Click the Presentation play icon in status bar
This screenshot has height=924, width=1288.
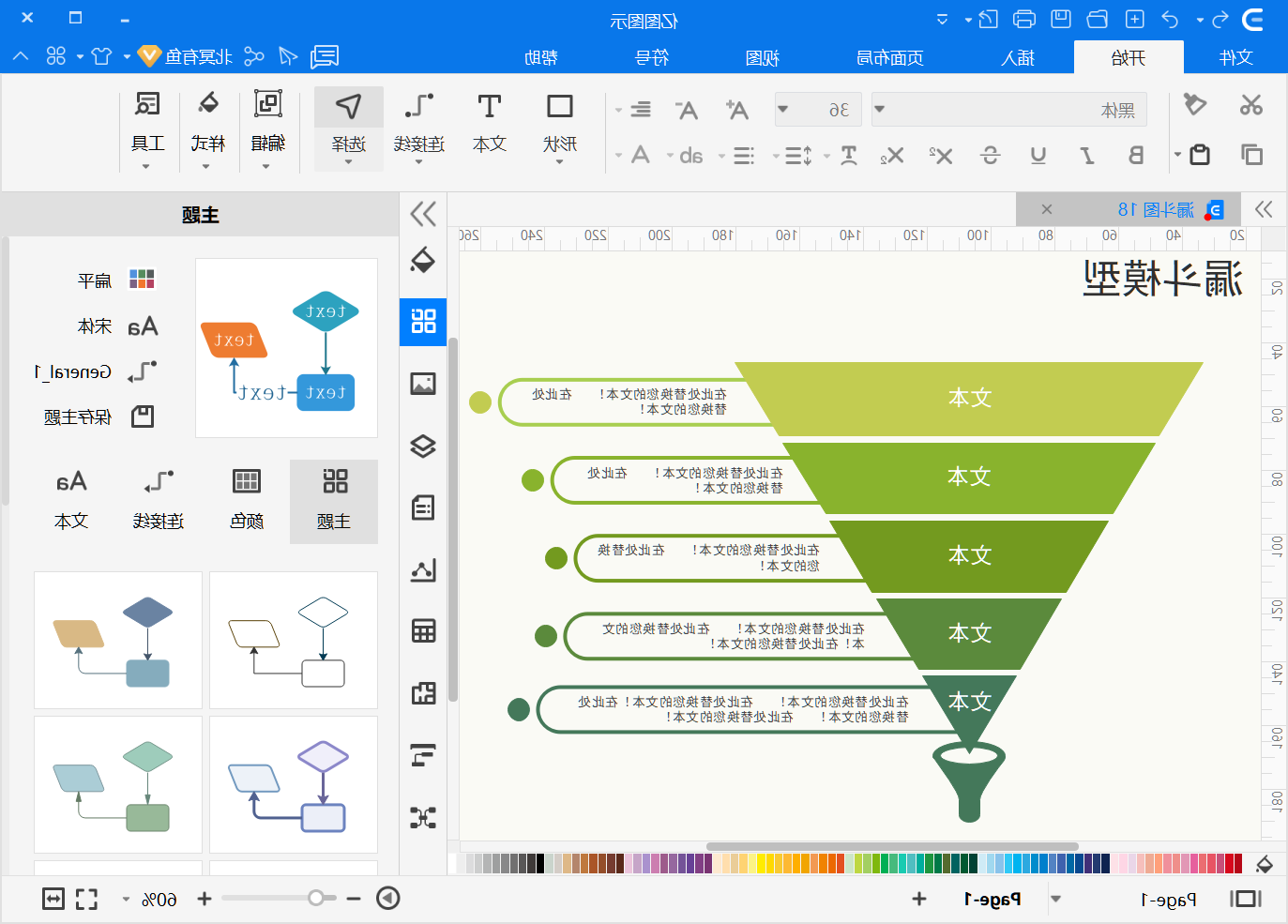[x=388, y=898]
